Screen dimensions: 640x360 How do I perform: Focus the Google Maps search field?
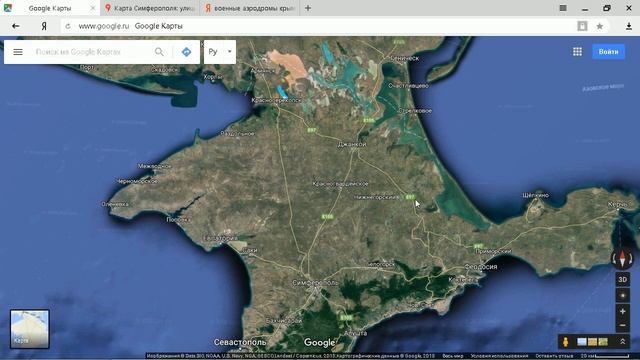91,52
